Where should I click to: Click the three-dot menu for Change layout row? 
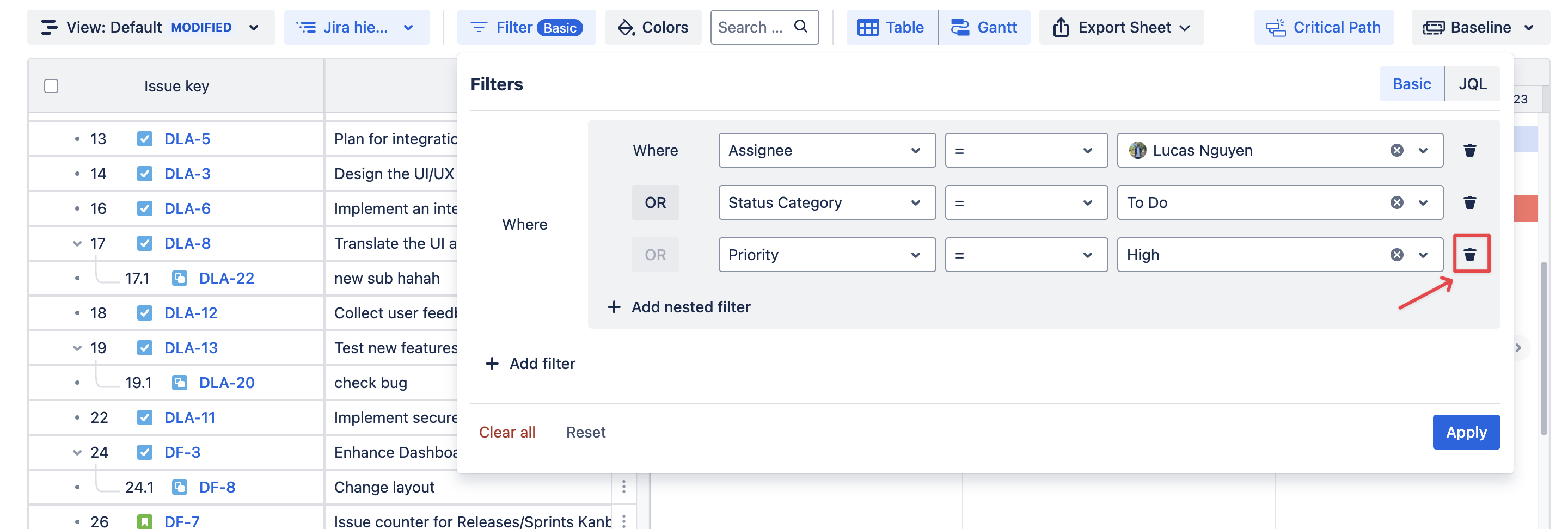coord(623,487)
